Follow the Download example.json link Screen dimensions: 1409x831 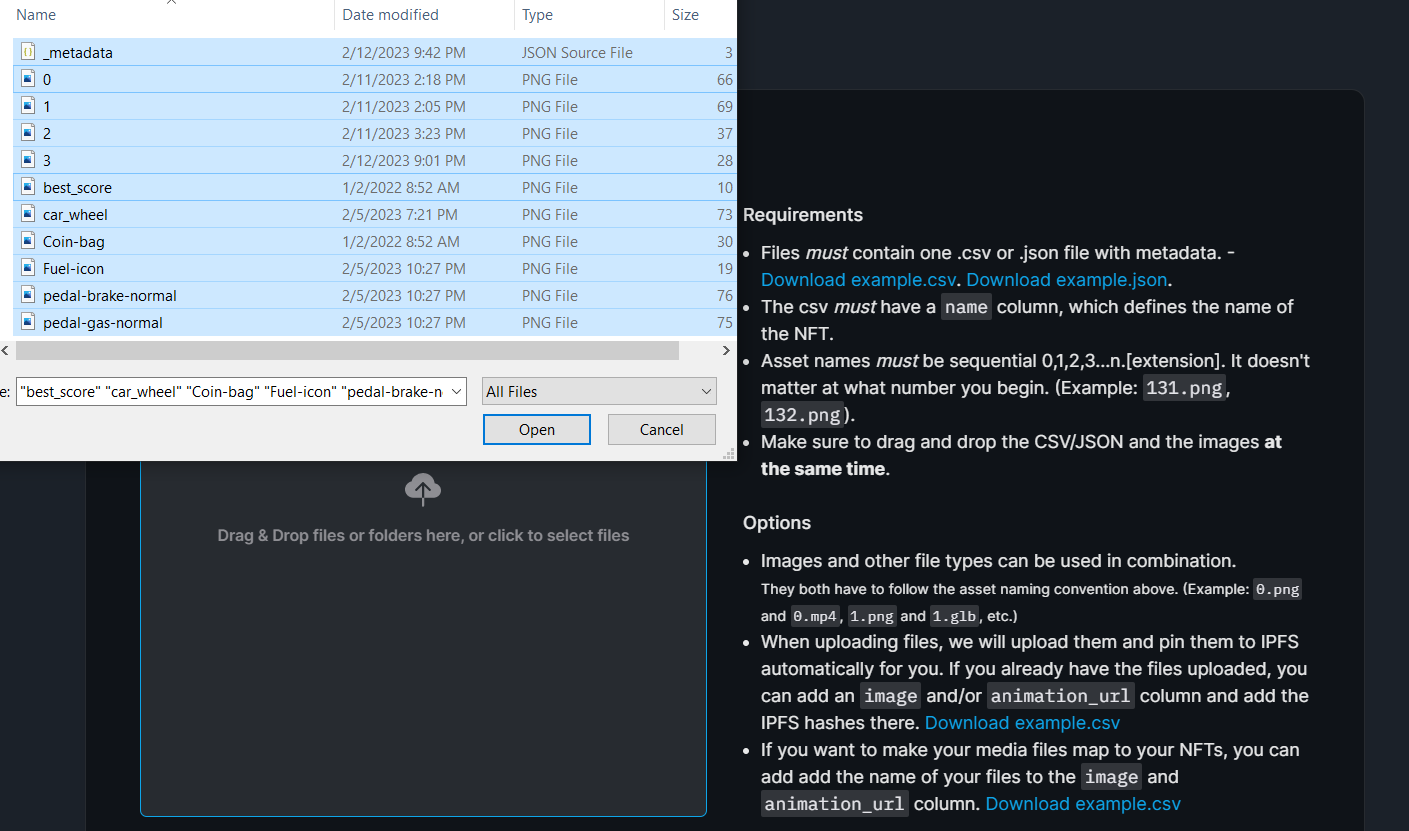(x=1066, y=280)
